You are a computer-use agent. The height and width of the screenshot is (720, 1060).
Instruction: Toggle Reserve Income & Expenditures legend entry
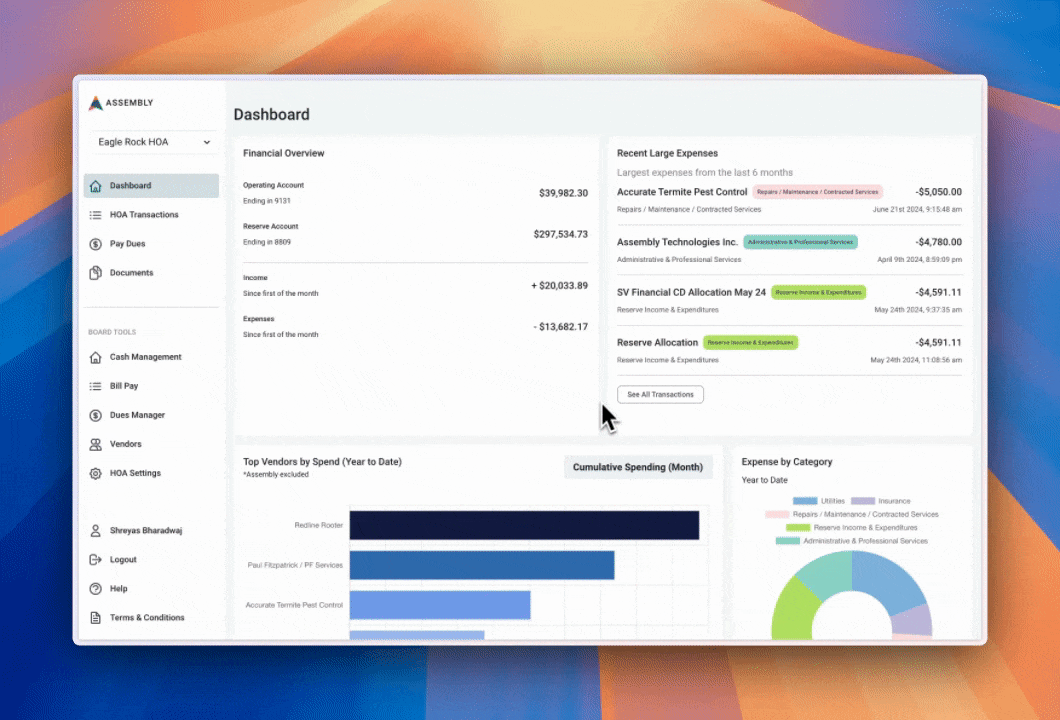pyautogui.click(x=851, y=527)
